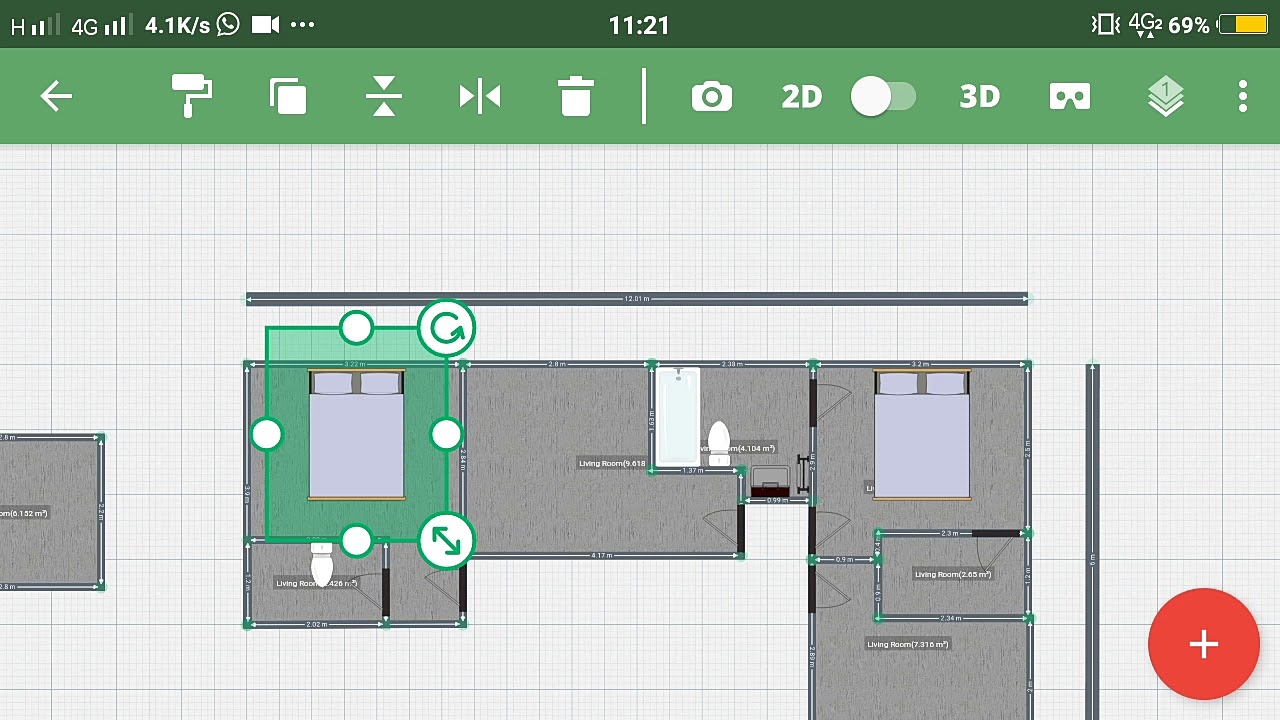Select the Living Room 7.316 m² label
Viewport: 1280px width, 720px height.
908,645
